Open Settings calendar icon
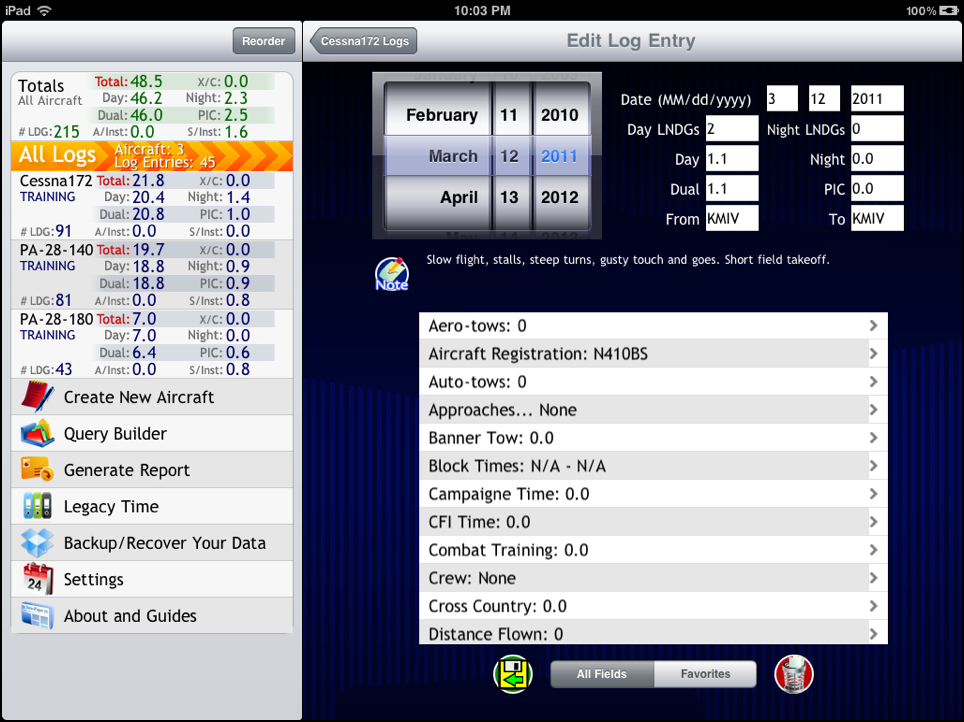The height and width of the screenshot is (722, 964). (38, 580)
